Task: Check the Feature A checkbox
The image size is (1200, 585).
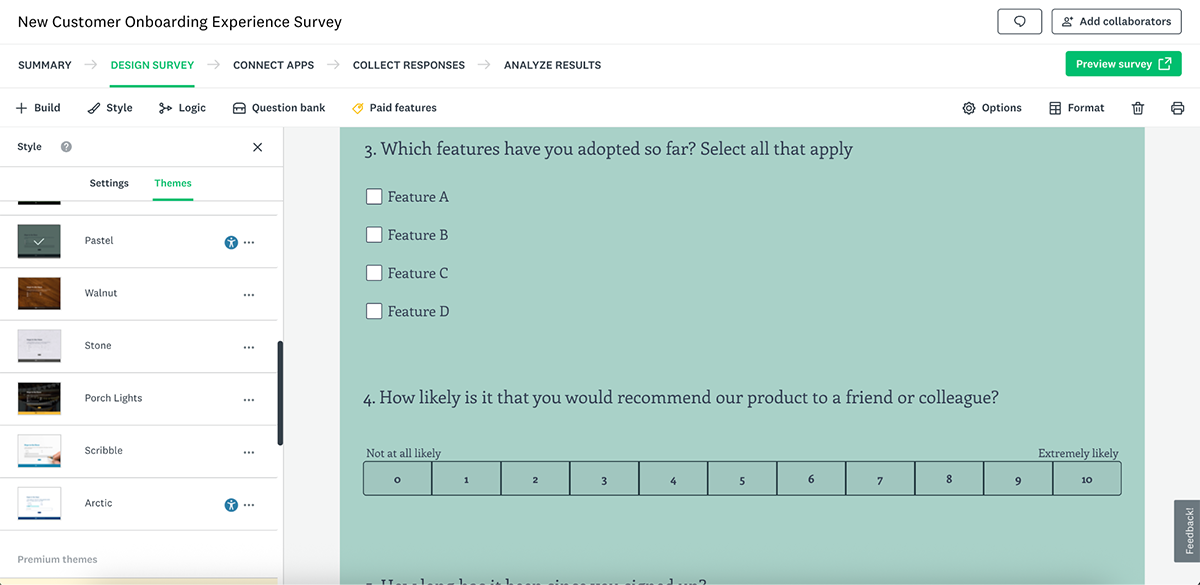Action: pos(374,196)
